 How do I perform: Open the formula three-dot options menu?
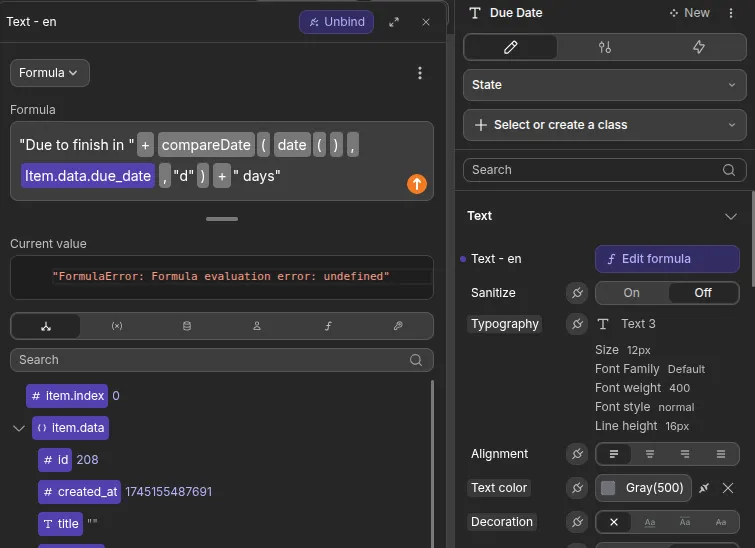pos(420,73)
